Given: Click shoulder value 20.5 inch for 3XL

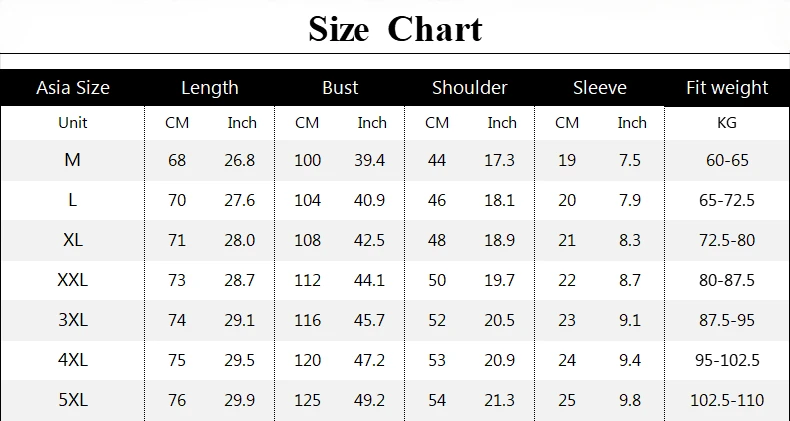Looking at the screenshot, I should coord(500,320).
